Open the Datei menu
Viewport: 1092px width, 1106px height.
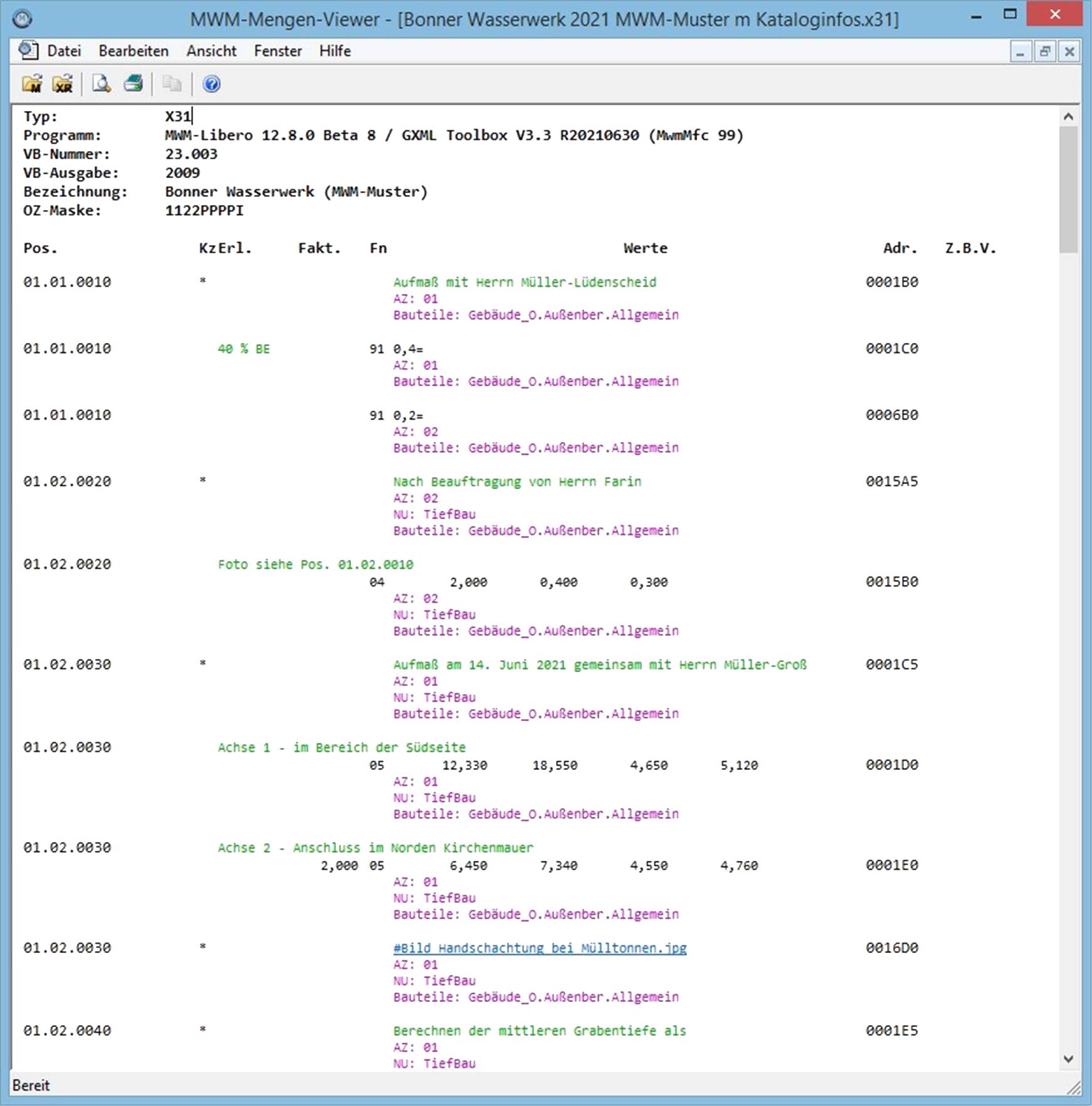(64, 51)
